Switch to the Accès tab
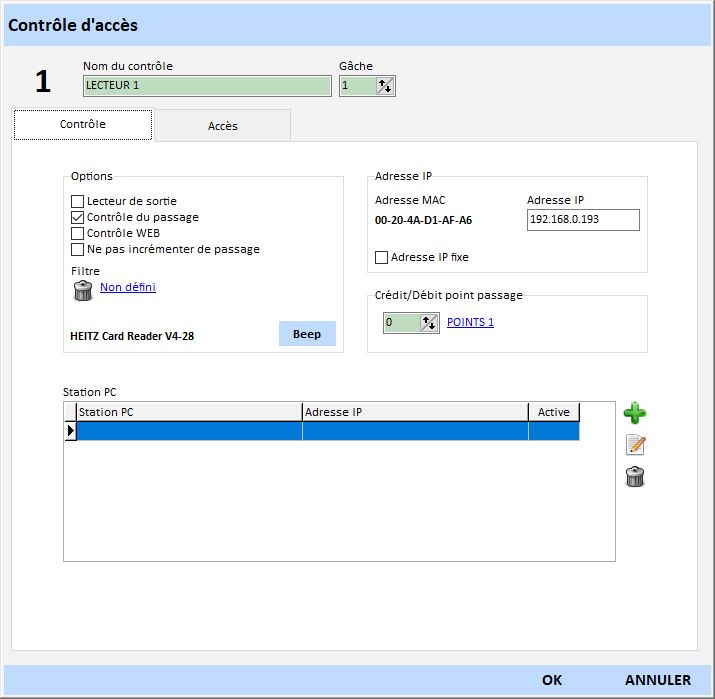This screenshot has width=715, height=699. [x=222, y=126]
